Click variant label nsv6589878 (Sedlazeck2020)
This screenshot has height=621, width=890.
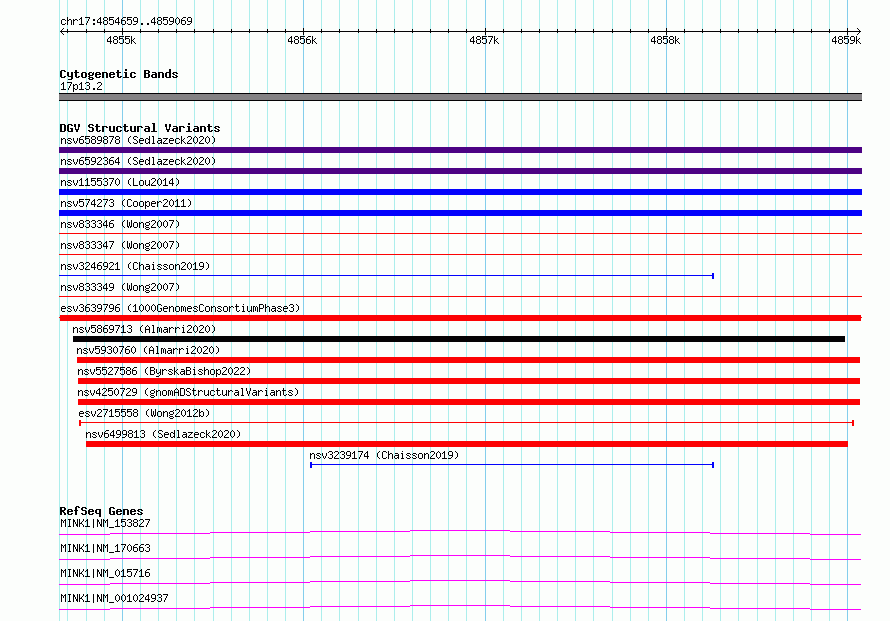coord(138,140)
